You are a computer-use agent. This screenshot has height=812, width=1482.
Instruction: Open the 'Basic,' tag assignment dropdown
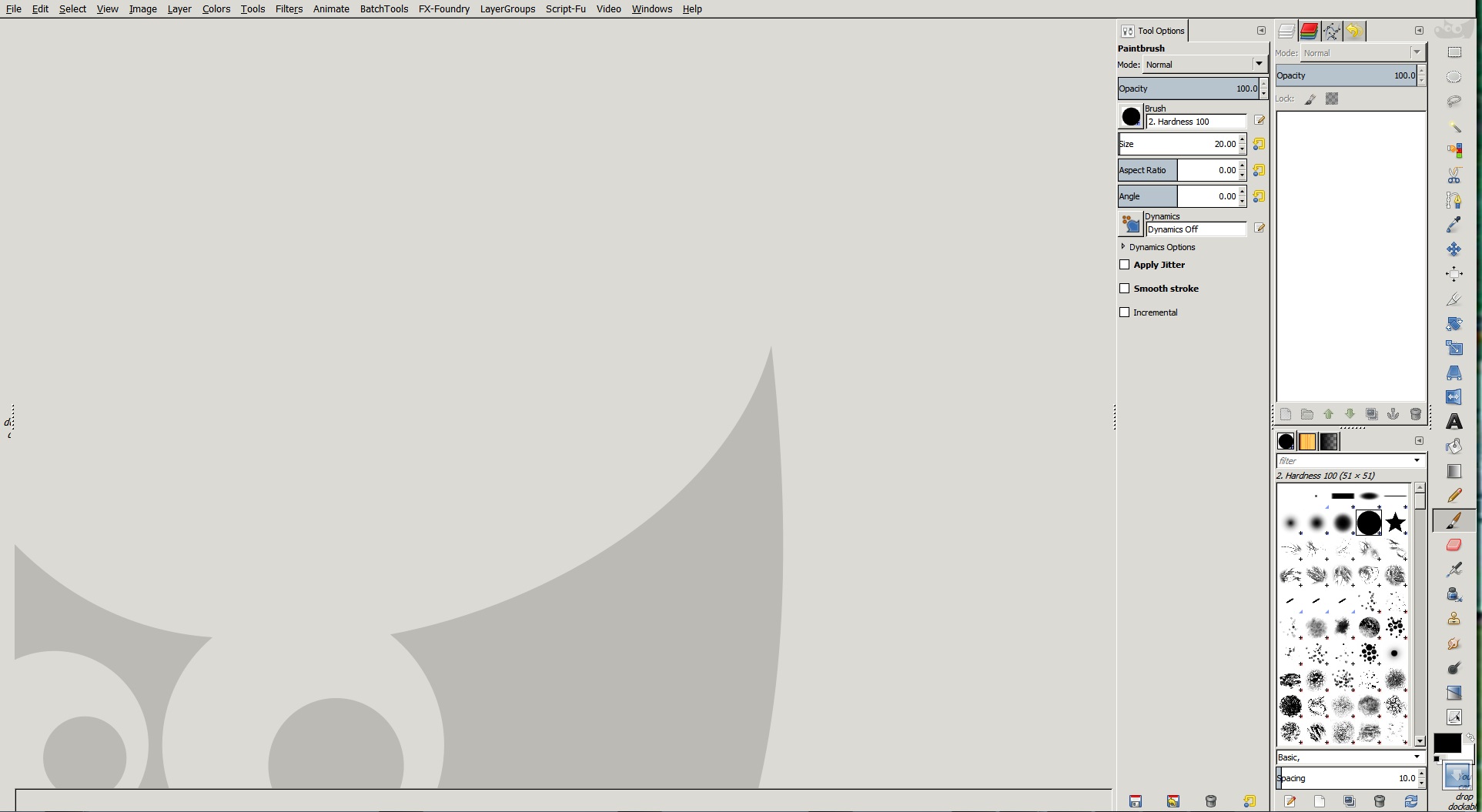point(1417,757)
